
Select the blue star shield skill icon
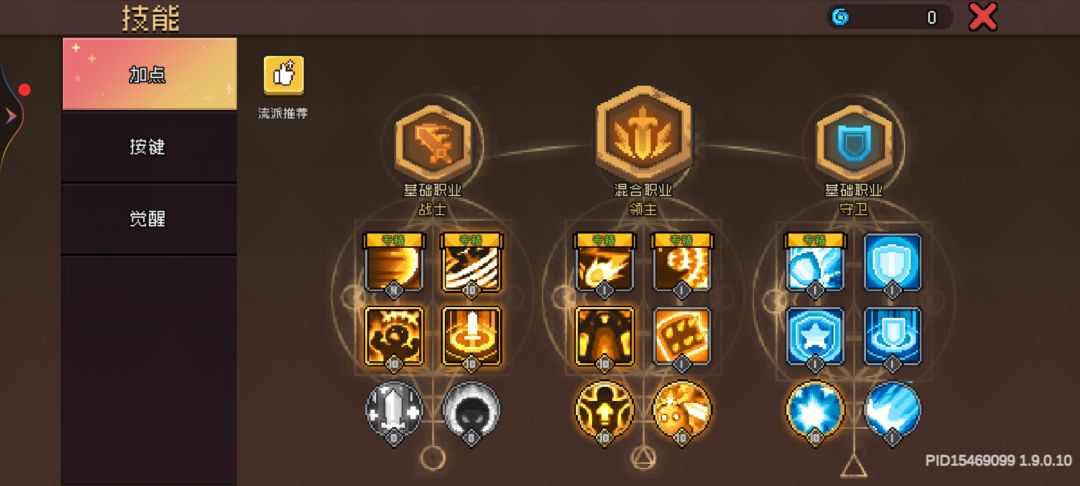[816, 336]
